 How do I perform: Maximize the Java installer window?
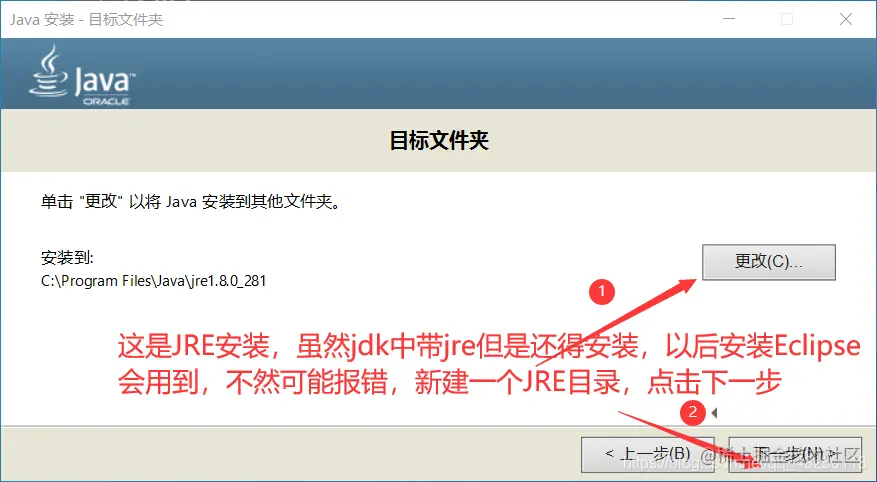[787, 19]
